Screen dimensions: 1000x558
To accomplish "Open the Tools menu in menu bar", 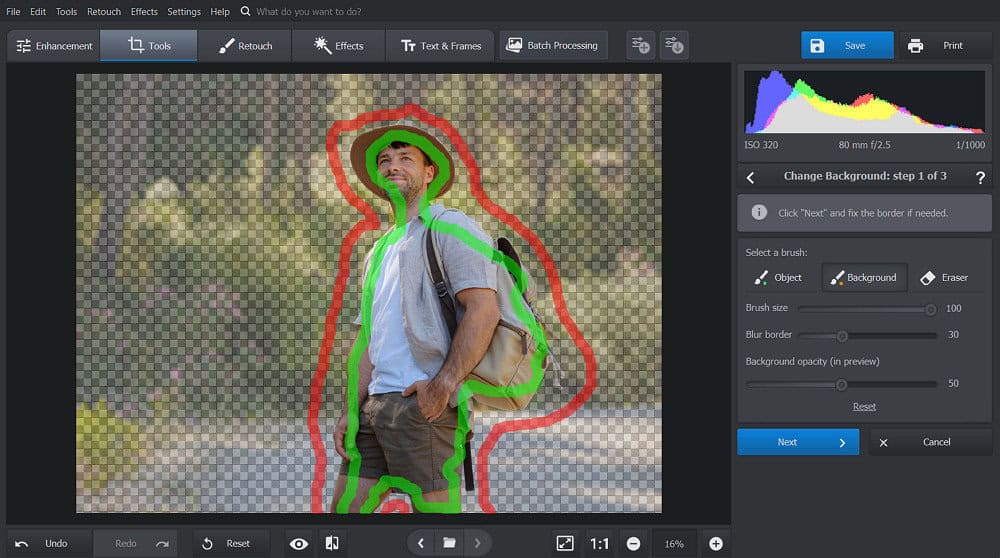I will (66, 11).
